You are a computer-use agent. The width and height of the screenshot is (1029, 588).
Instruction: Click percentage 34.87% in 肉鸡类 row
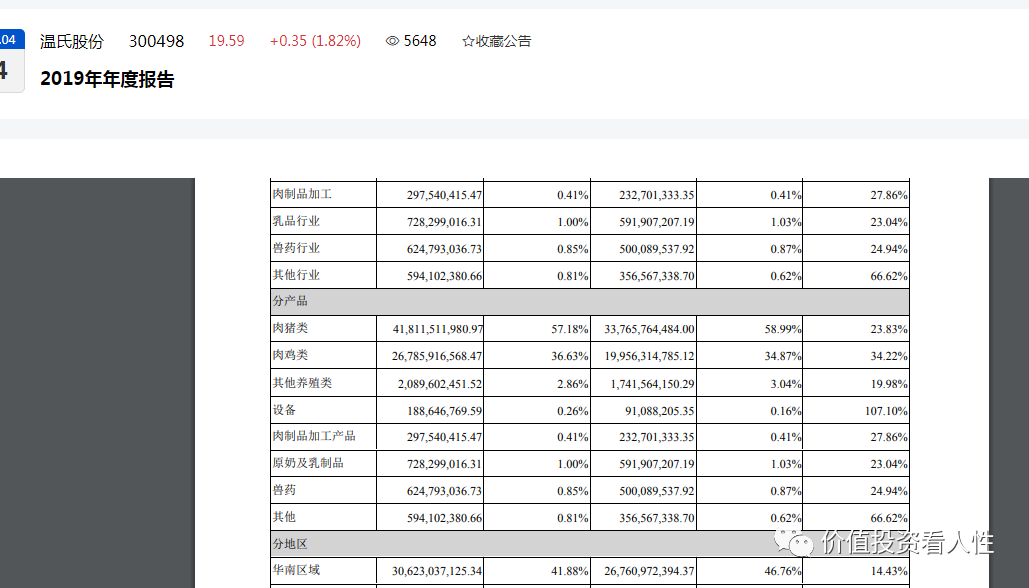[783, 356]
